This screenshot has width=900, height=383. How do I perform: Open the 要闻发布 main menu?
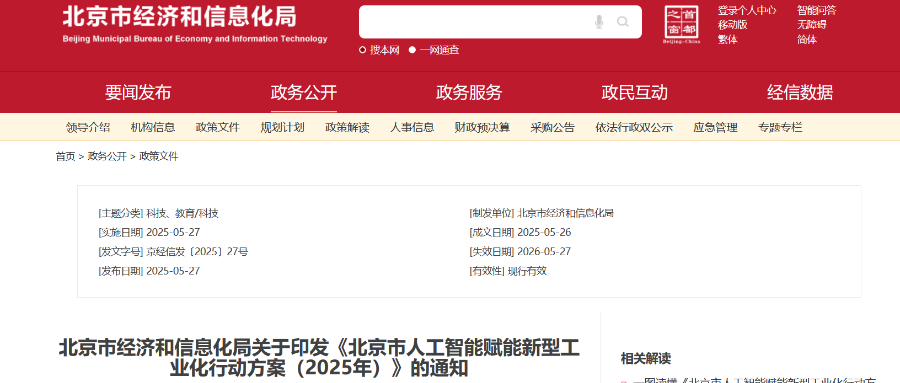138,92
